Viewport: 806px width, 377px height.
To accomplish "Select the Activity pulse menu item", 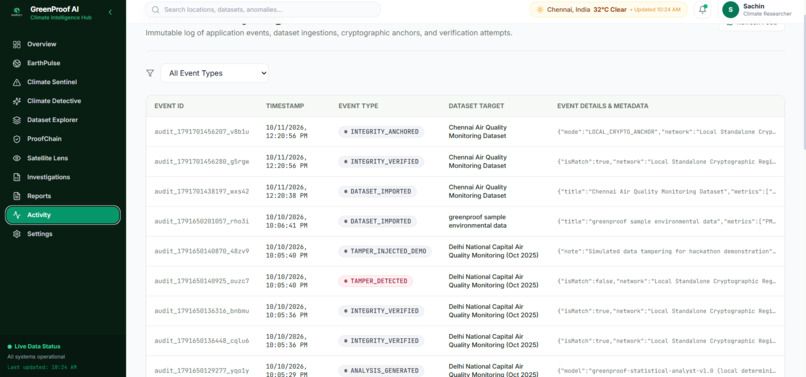I will point(63,215).
